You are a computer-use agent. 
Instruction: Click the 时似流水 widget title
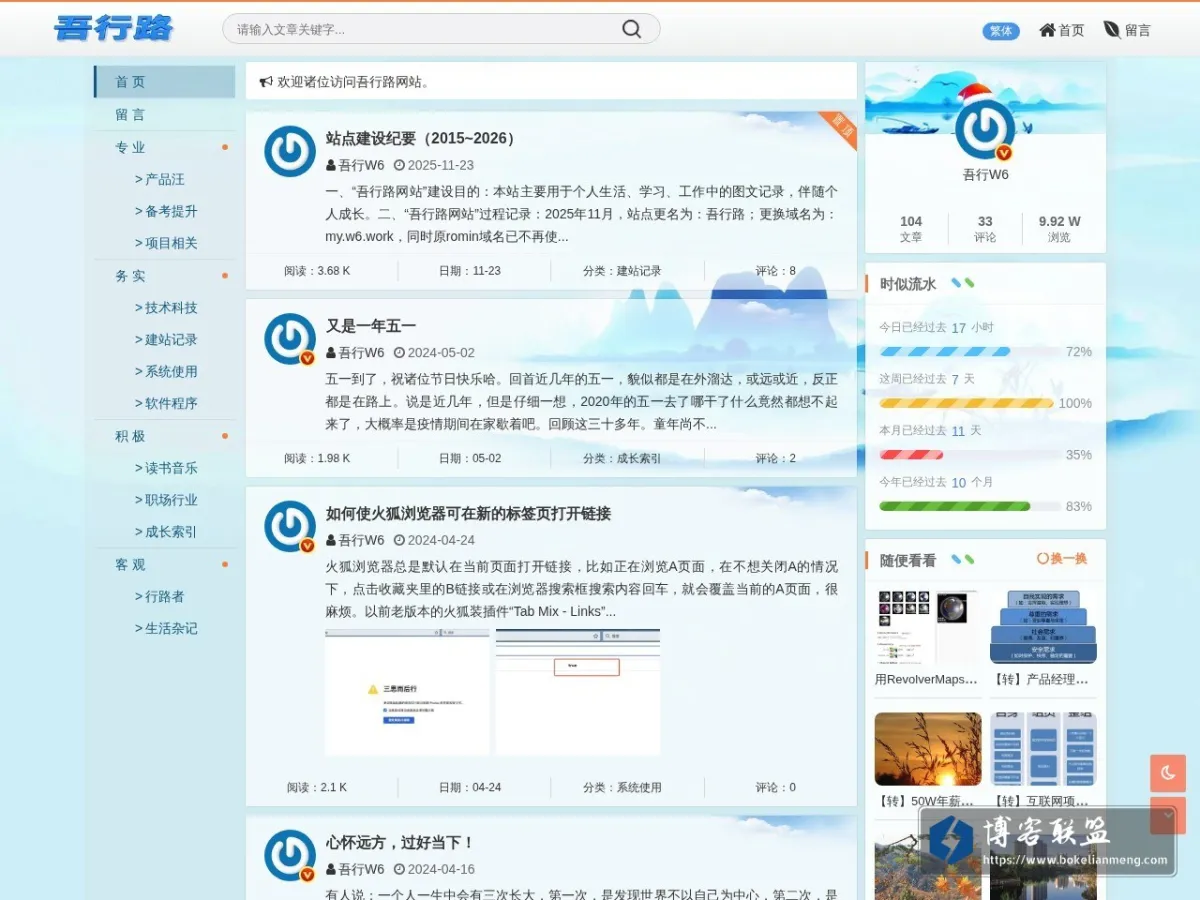(908, 284)
